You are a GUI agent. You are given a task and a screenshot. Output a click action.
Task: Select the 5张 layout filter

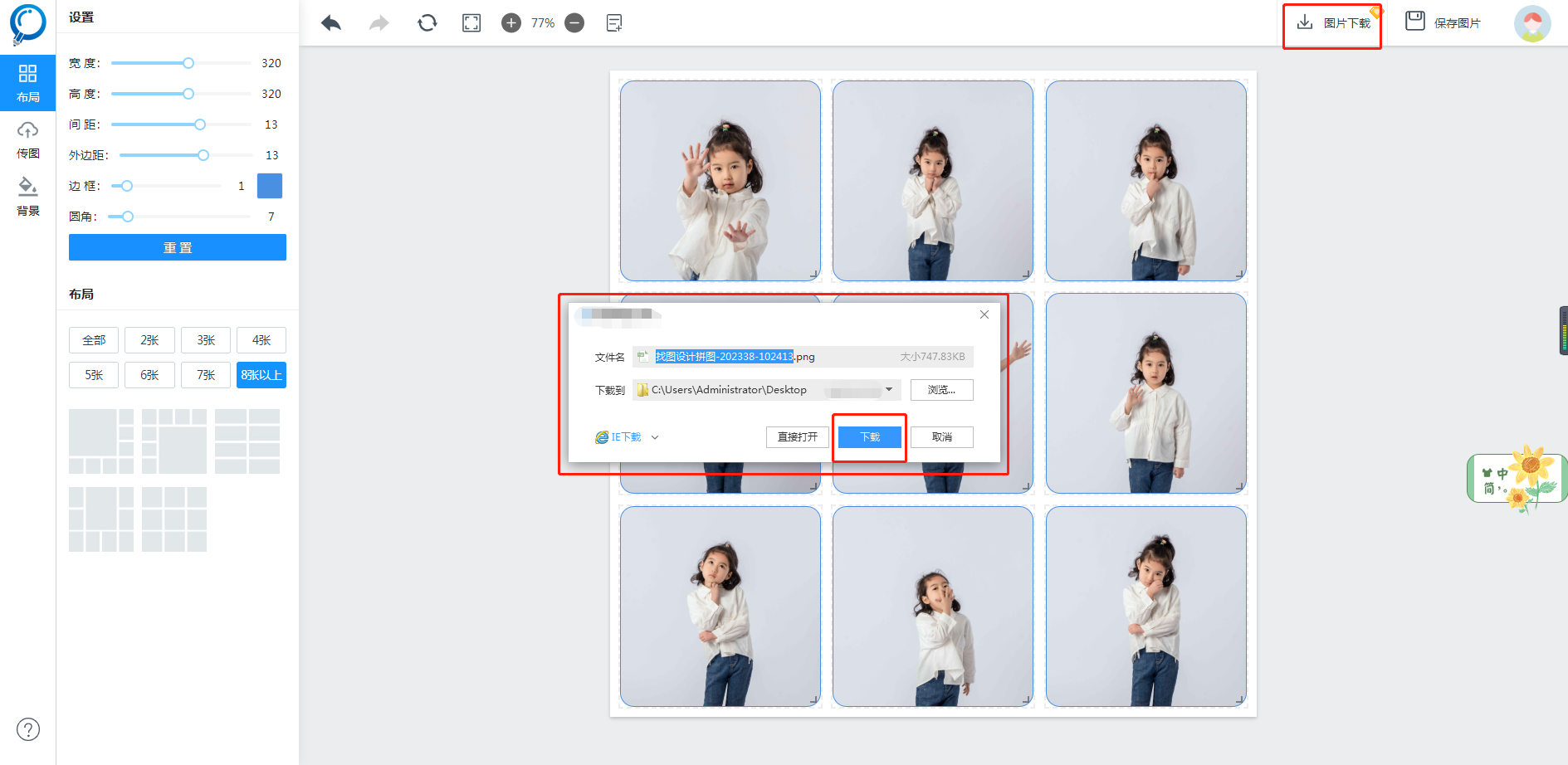tap(94, 375)
